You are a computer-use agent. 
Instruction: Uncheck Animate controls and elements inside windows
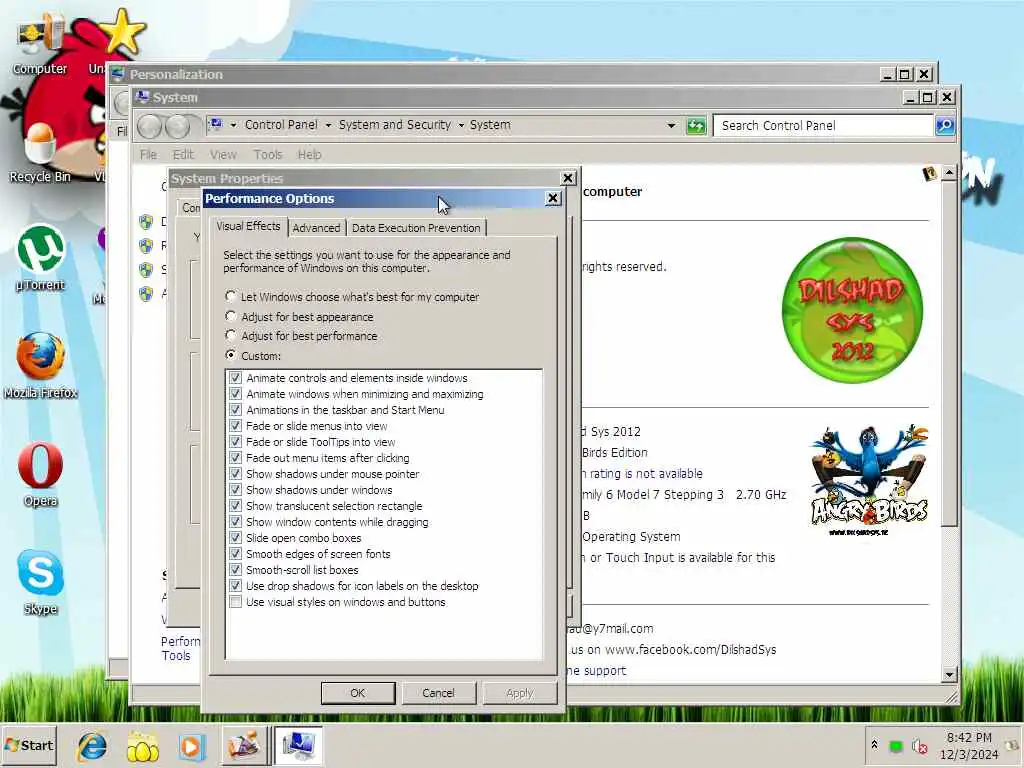235,378
